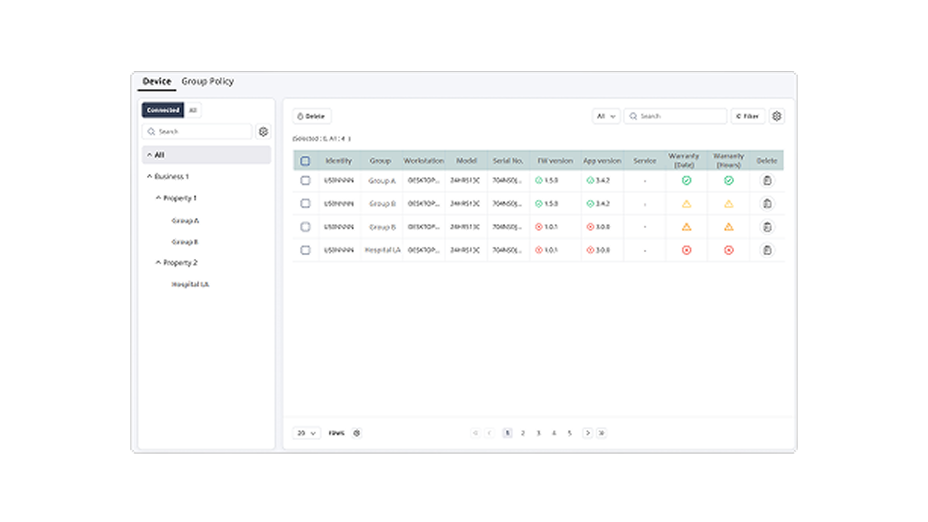Click the Model column header
Screen dimensions: 928x522
[x=466, y=161]
